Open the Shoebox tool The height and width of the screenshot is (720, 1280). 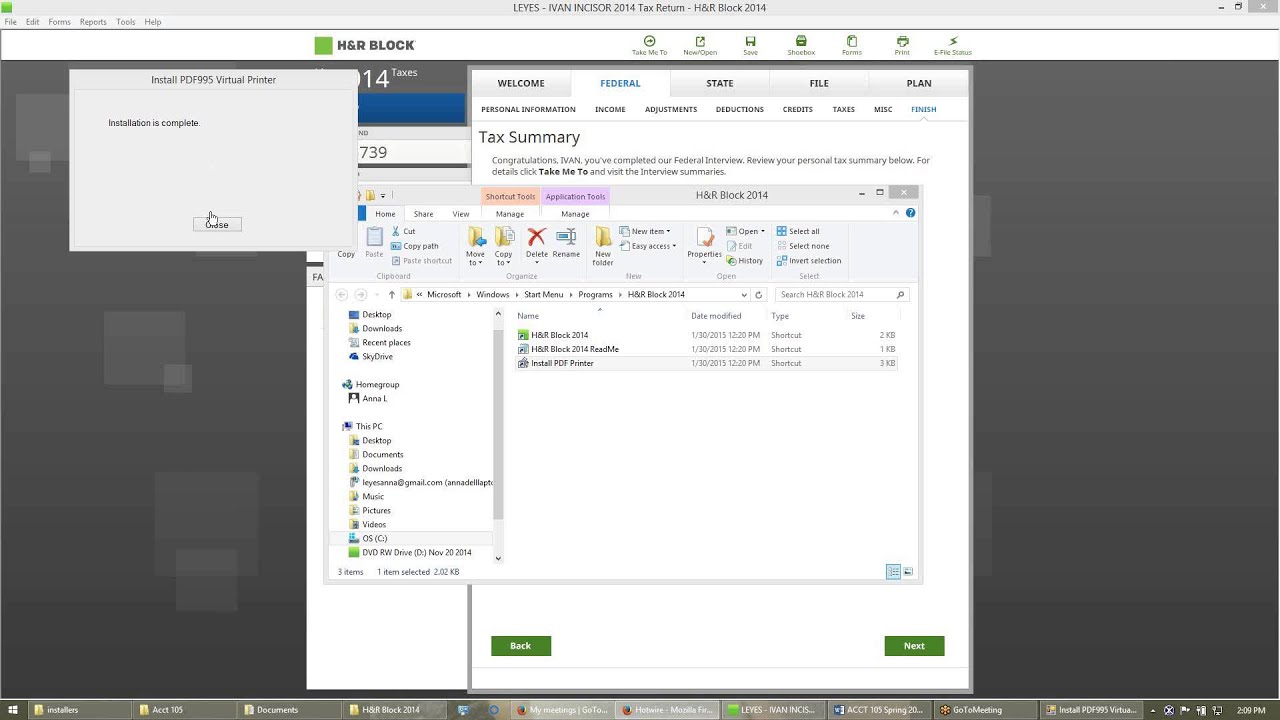(x=801, y=45)
